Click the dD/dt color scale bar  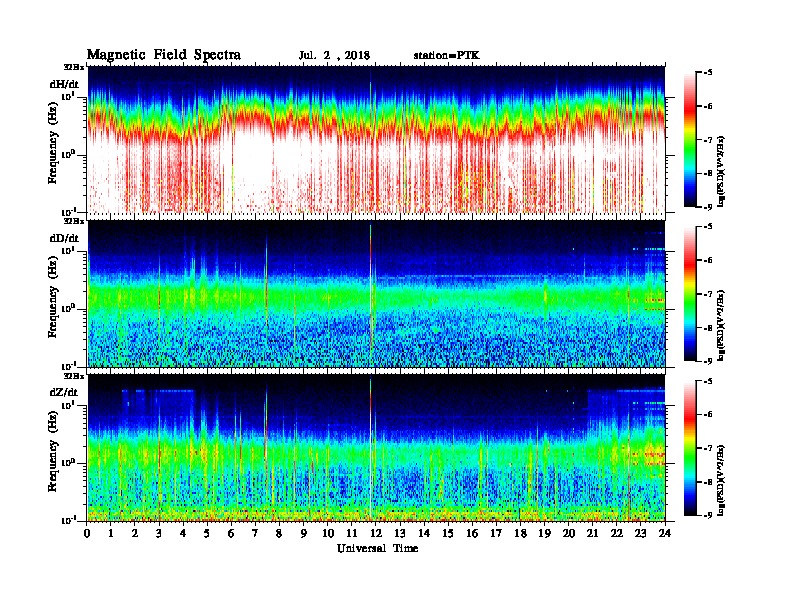pyautogui.click(x=690, y=294)
